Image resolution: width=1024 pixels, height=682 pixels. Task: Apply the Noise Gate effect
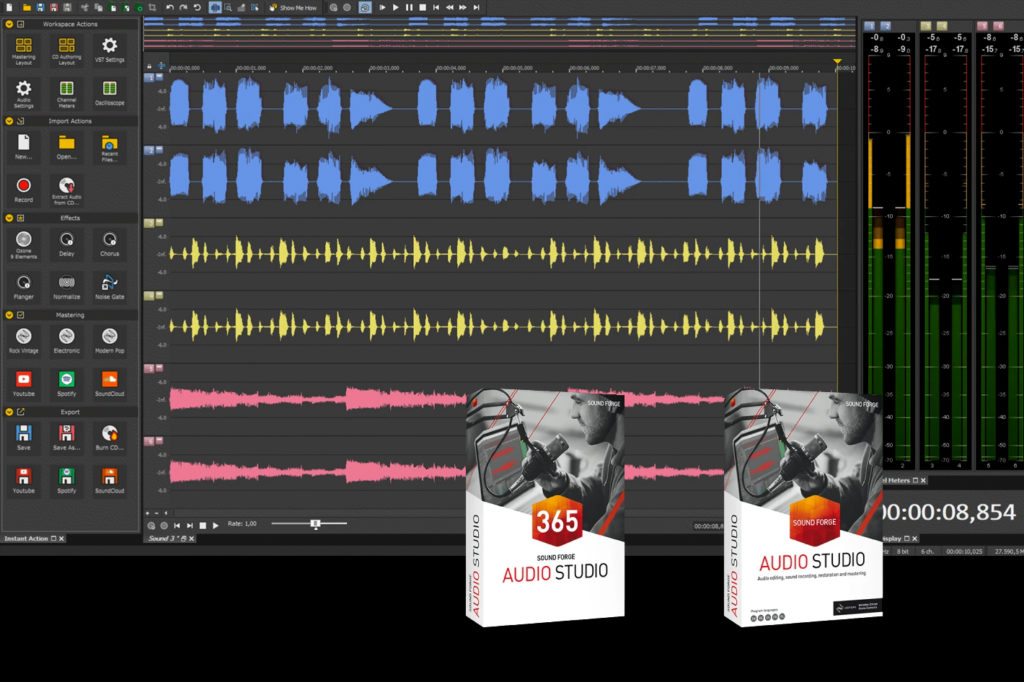click(x=110, y=287)
